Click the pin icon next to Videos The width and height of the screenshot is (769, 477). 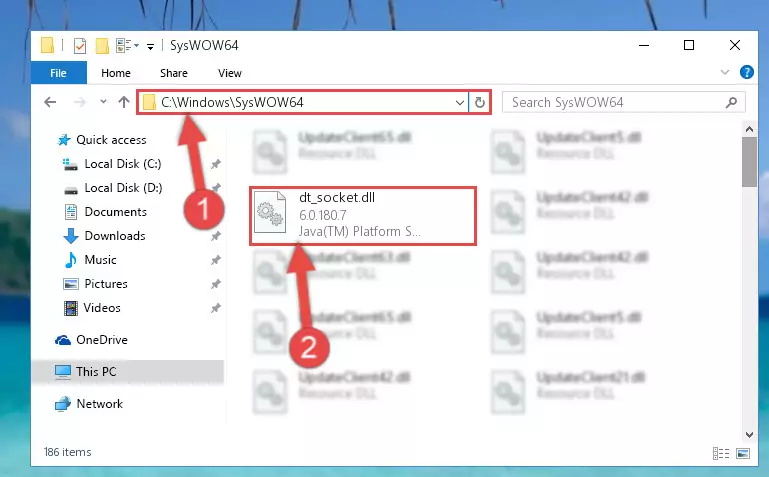[215, 308]
